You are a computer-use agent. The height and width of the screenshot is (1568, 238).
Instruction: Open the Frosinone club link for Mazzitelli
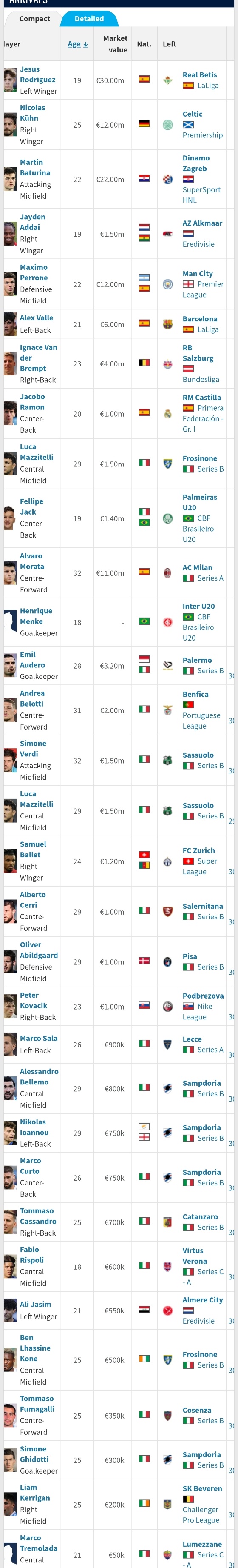click(x=200, y=458)
